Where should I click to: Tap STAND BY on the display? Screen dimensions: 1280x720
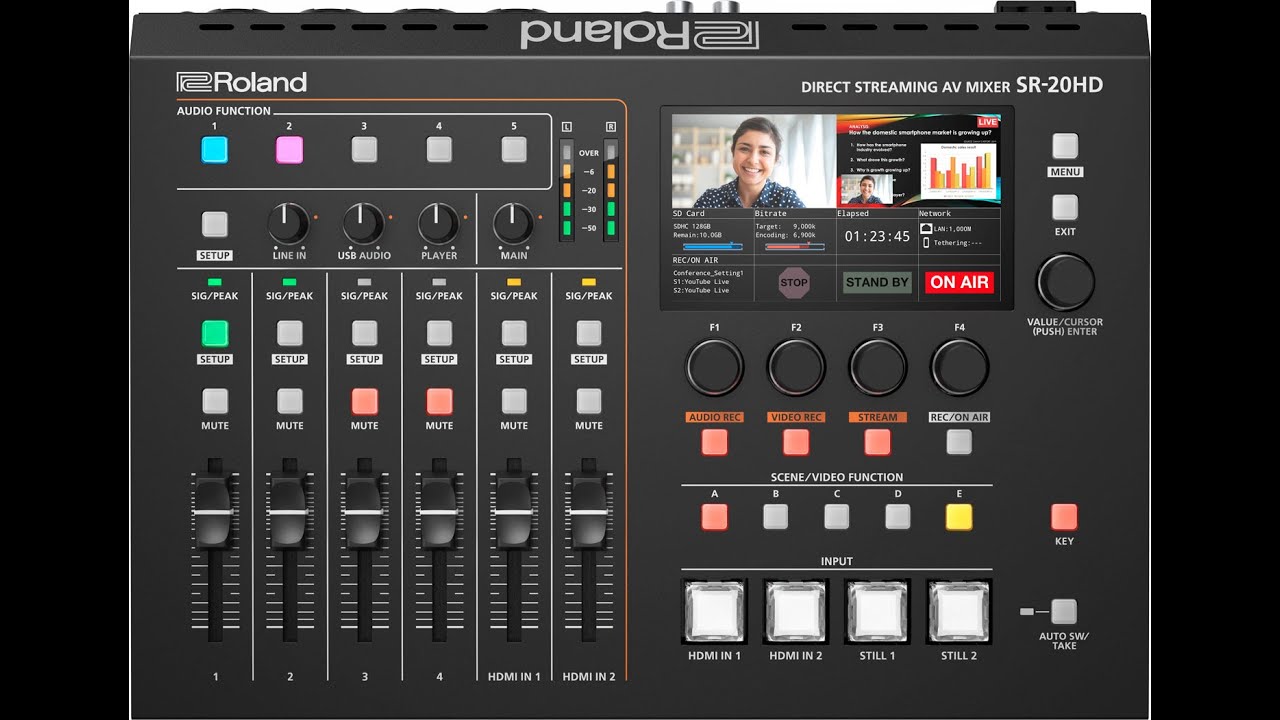click(877, 282)
